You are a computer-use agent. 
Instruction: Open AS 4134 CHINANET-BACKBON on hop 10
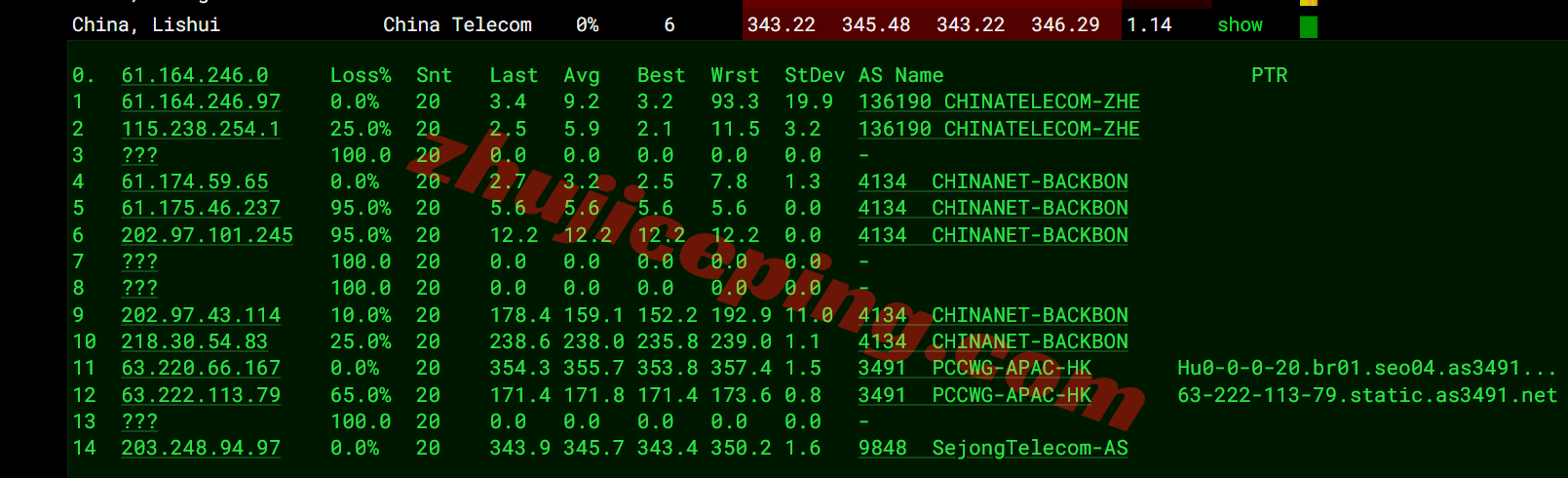(x=993, y=341)
